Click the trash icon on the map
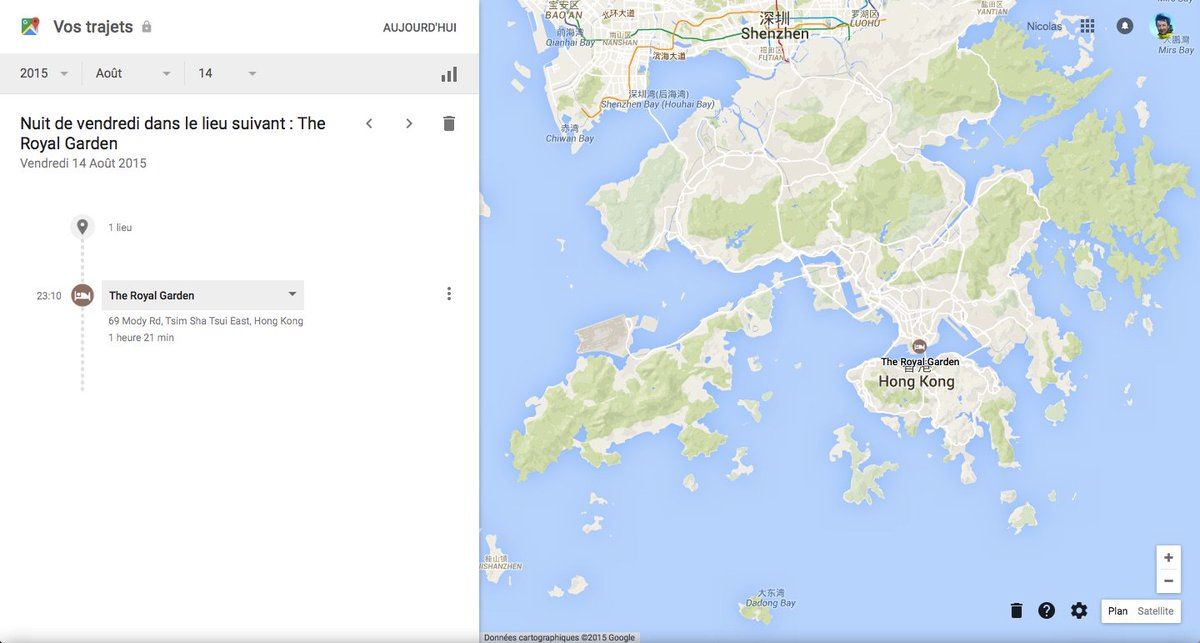This screenshot has height=643, width=1200. tap(1016, 610)
